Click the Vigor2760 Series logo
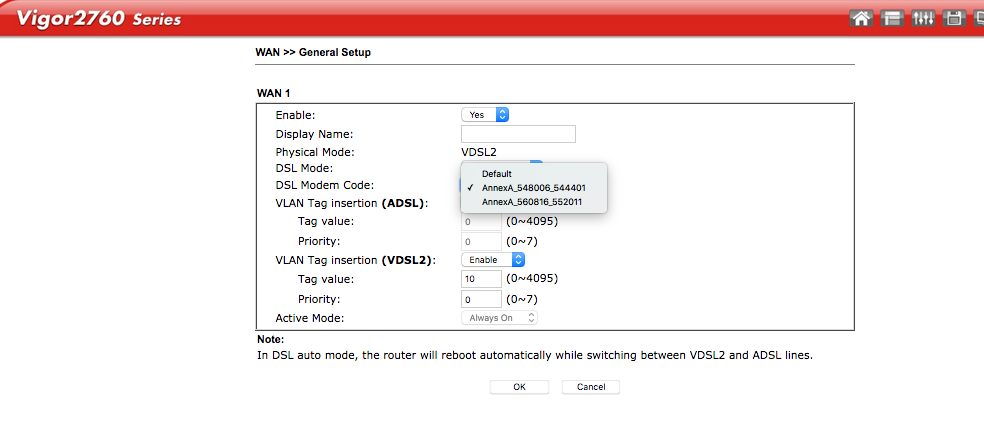The width and height of the screenshot is (984, 436). pyautogui.click(x=99, y=18)
